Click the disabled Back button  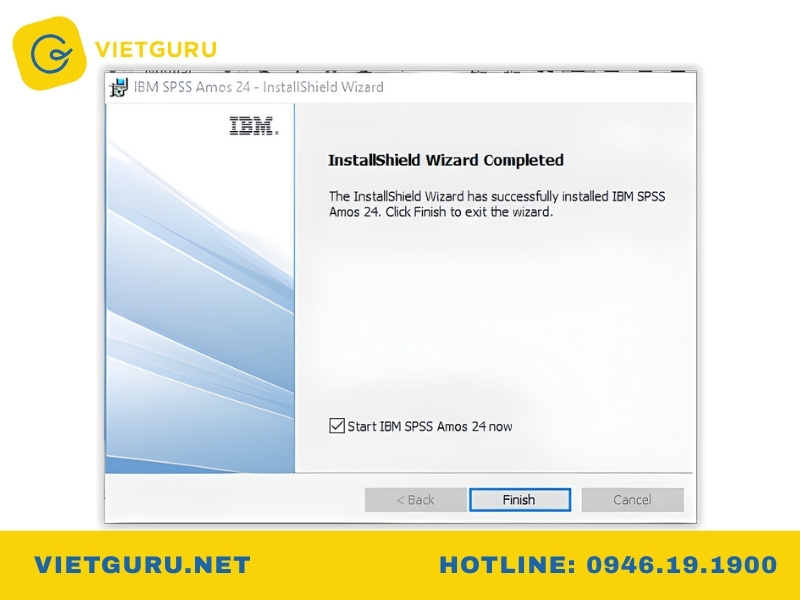coord(415,499)
